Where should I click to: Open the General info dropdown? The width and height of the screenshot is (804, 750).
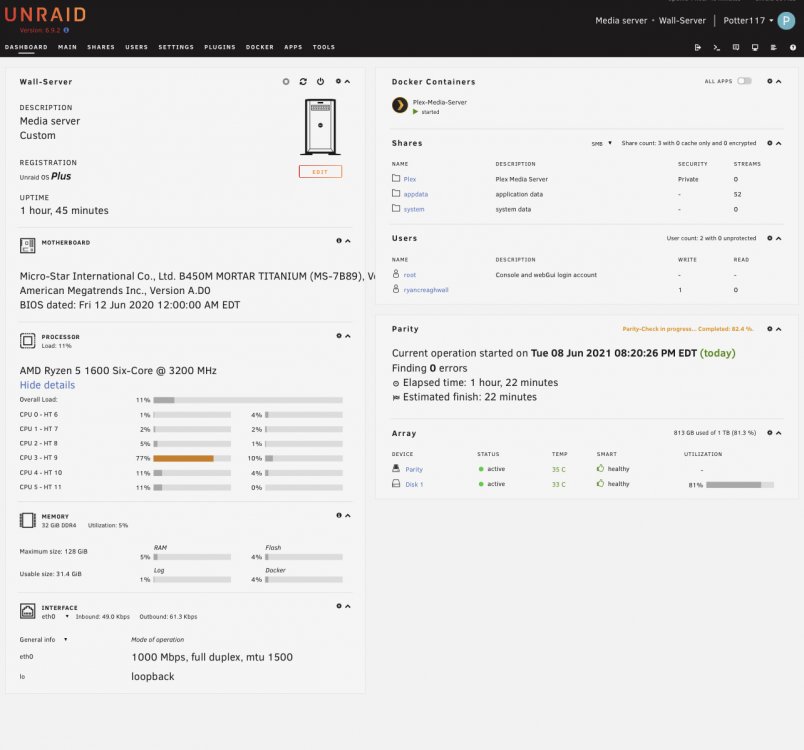(x=44, y=640)
